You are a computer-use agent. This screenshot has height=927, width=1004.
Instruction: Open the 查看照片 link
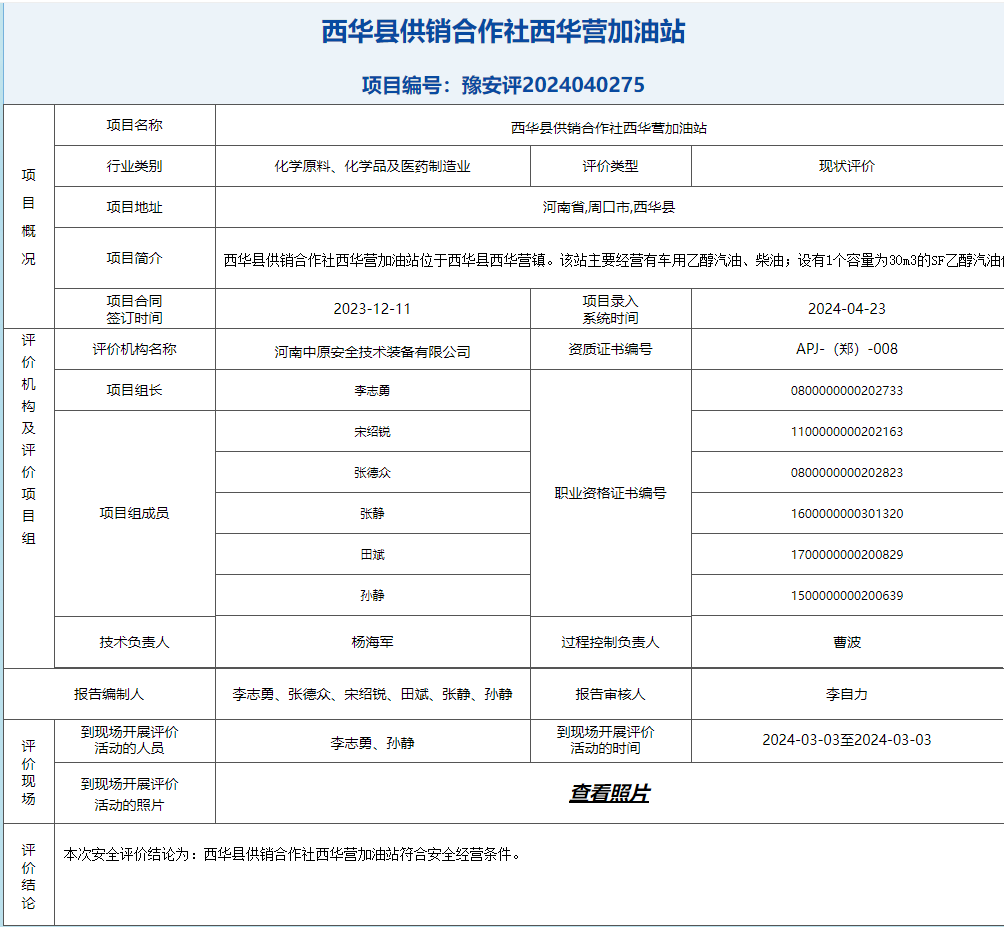coord(610,793)
